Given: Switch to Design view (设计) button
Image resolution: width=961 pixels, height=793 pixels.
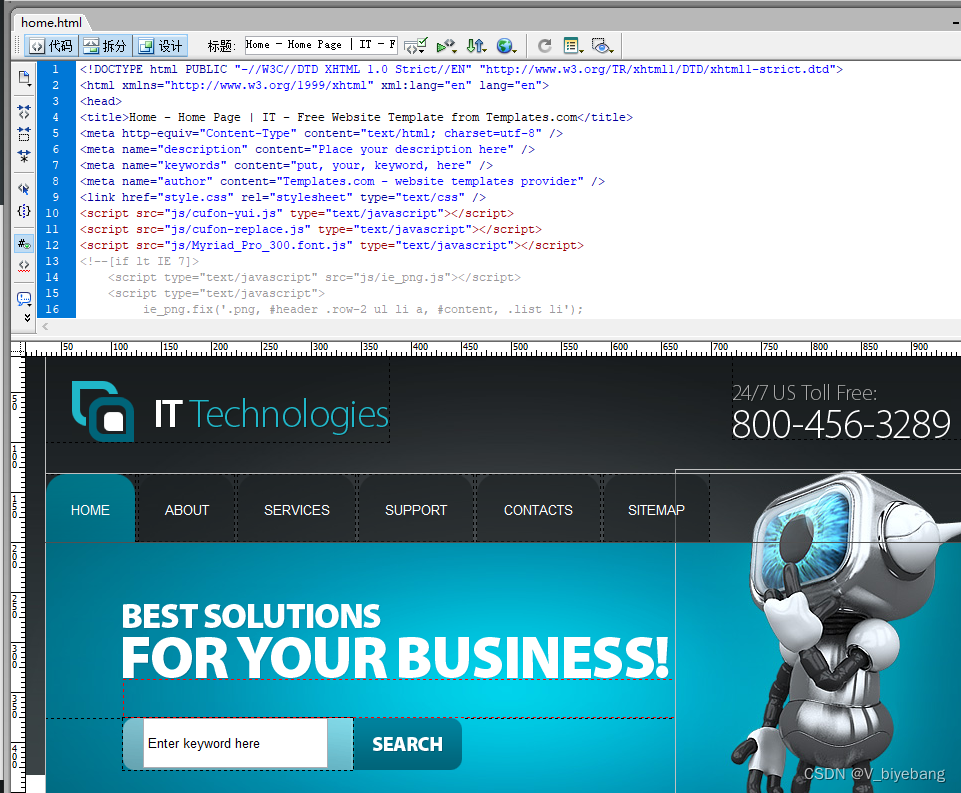Looking at the screenshot, I should (x=161, y=46).
